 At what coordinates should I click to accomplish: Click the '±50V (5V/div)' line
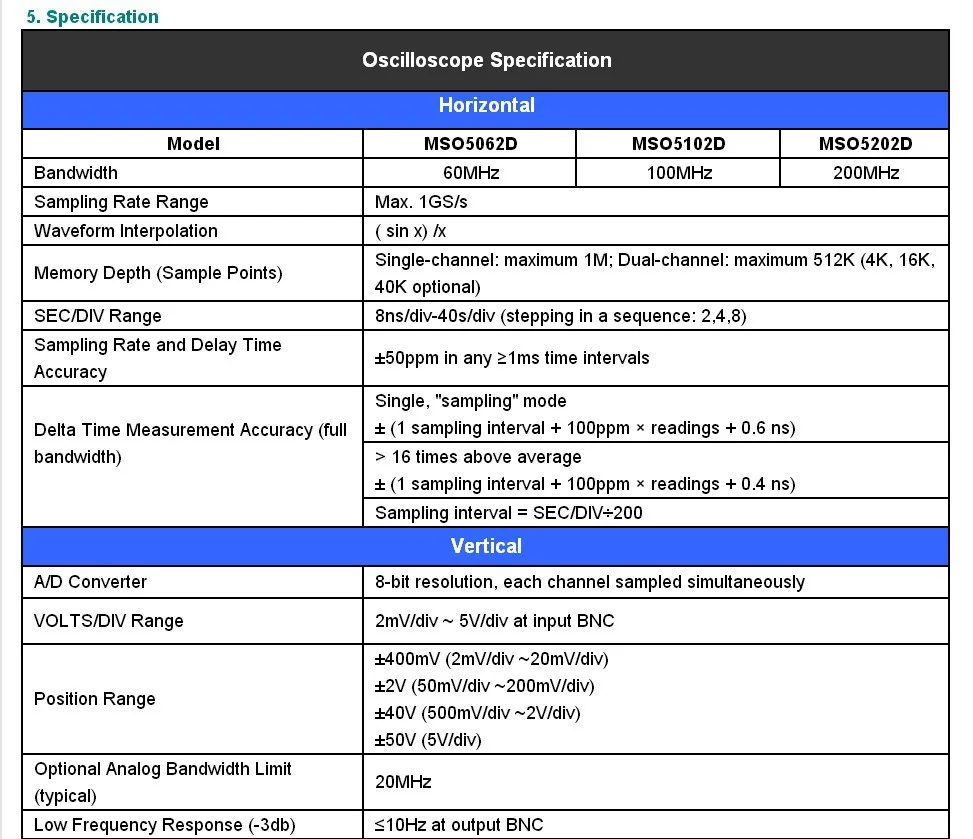point(428,740)
